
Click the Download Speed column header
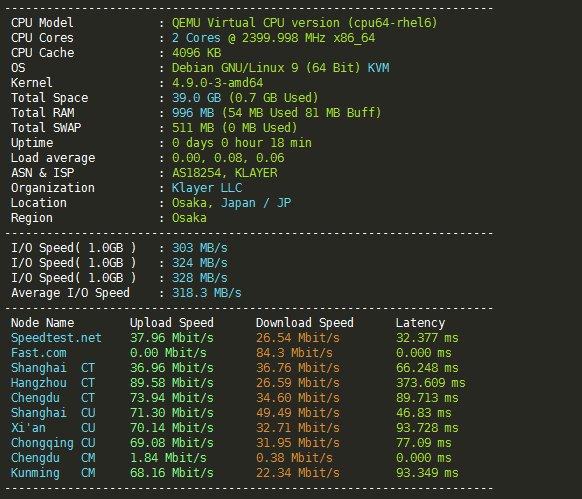point(305,323)
